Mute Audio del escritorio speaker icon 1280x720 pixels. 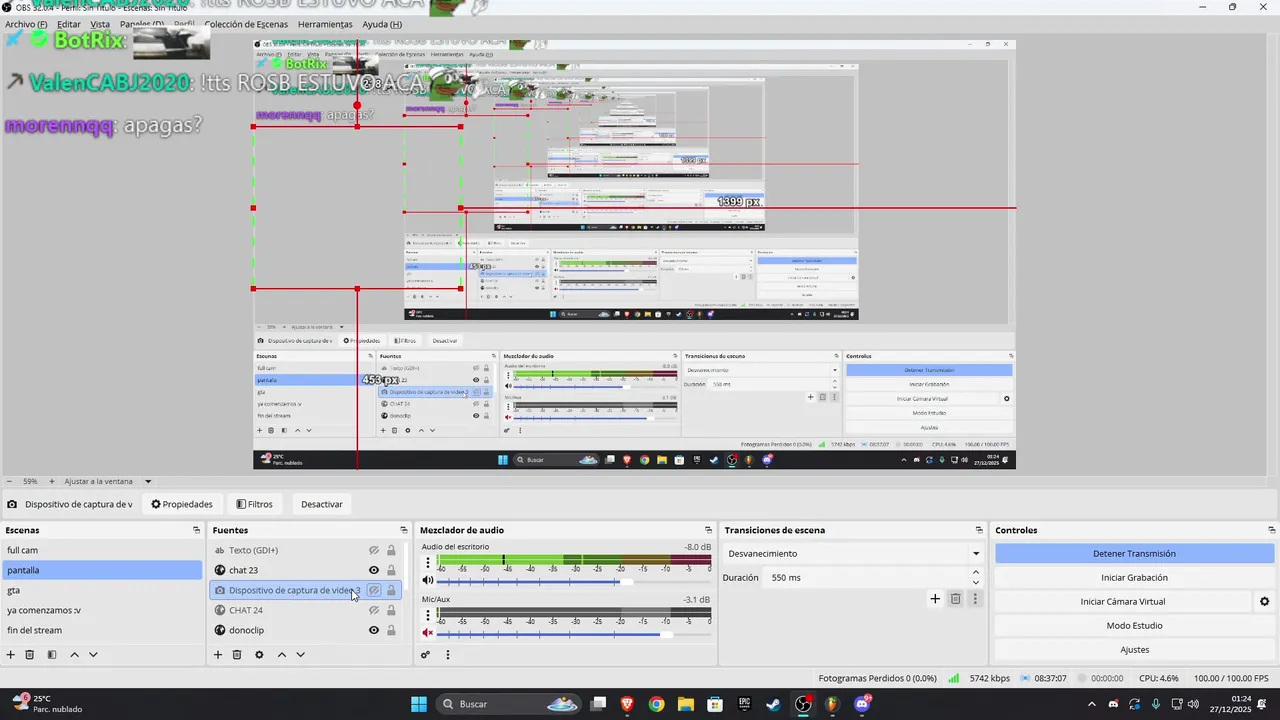[x=428, y=580]
